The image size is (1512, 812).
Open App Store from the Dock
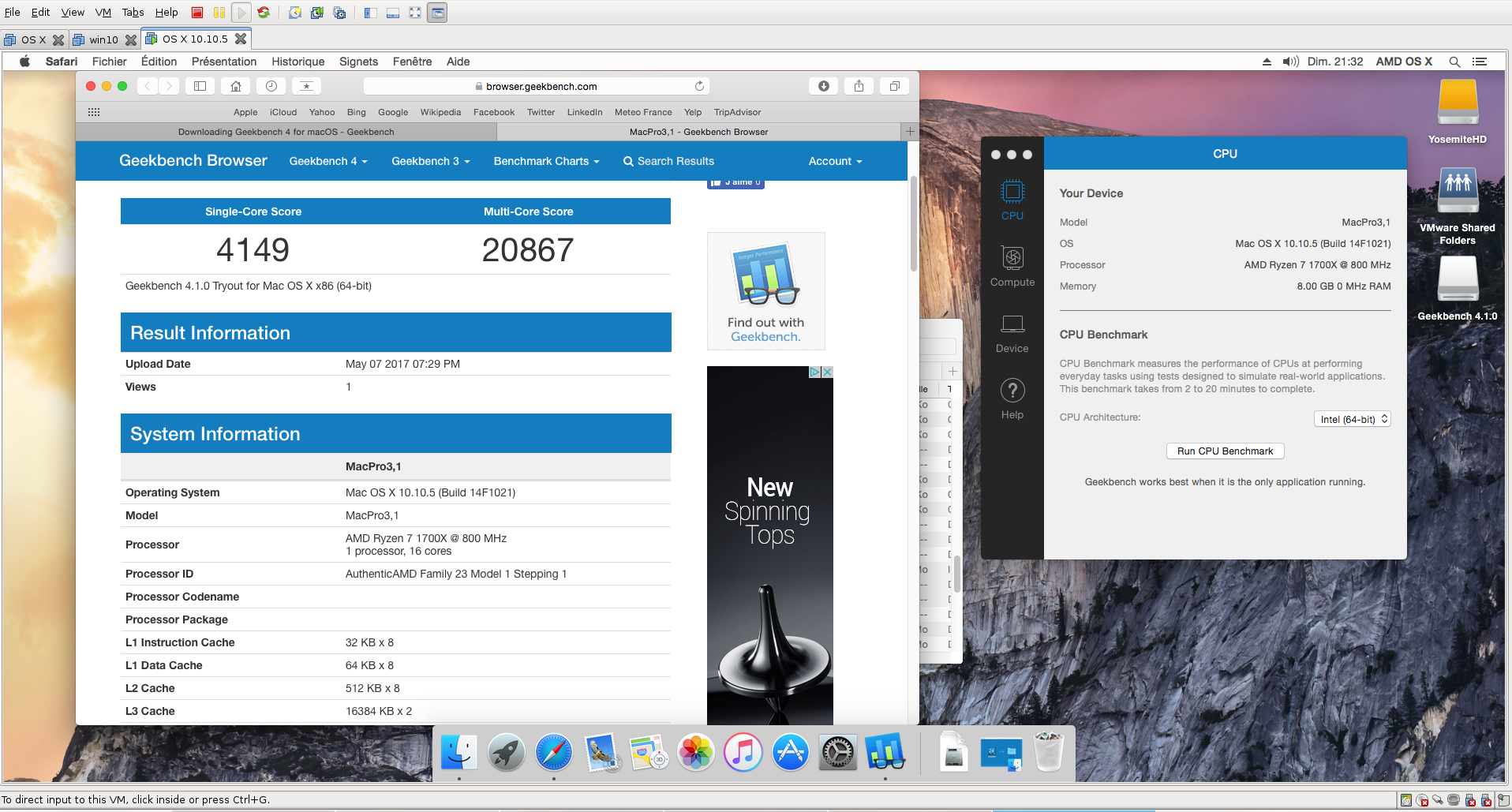(x=791, y=752)
